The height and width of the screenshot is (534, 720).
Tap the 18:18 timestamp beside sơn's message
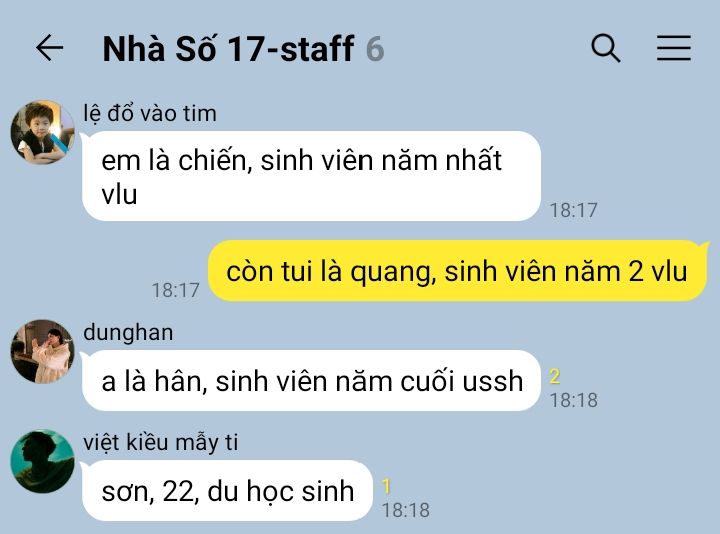[405, 510]
